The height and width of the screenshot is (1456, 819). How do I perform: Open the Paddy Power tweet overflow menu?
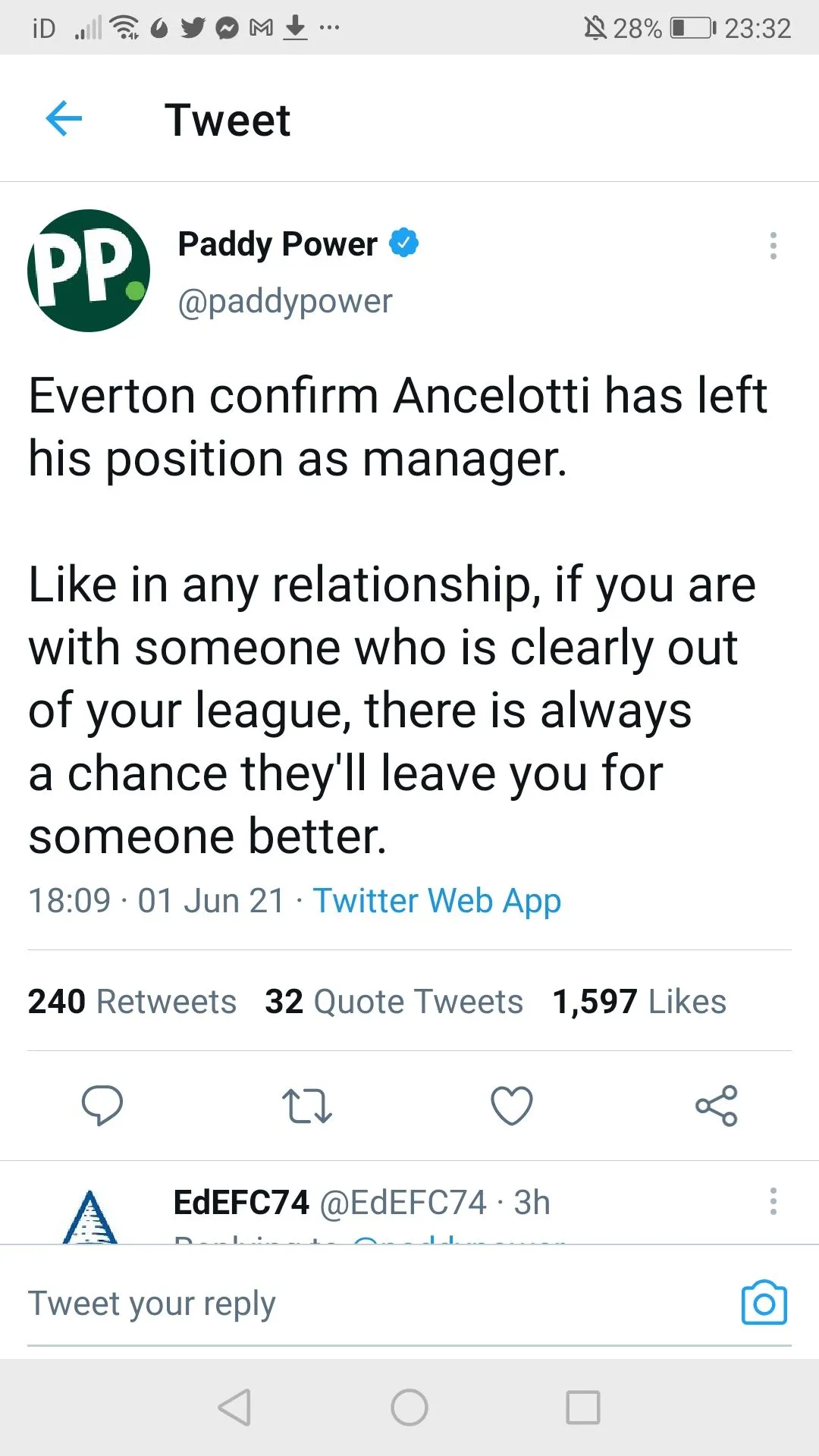click(x=773, y=246)
